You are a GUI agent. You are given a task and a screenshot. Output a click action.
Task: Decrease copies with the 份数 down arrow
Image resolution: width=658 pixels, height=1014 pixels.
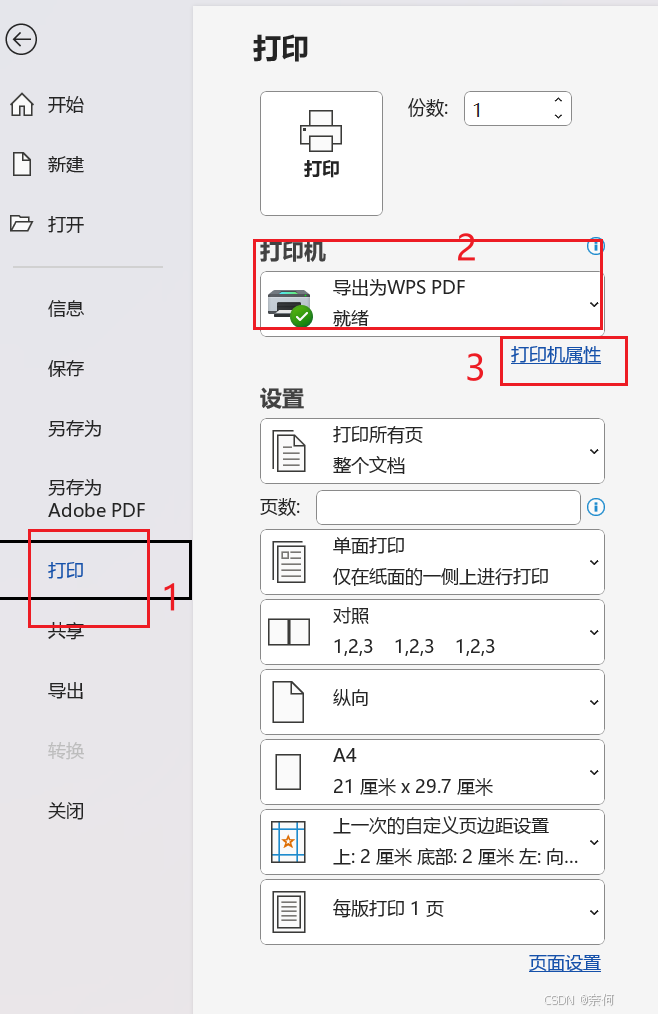(x=558, y=116)
